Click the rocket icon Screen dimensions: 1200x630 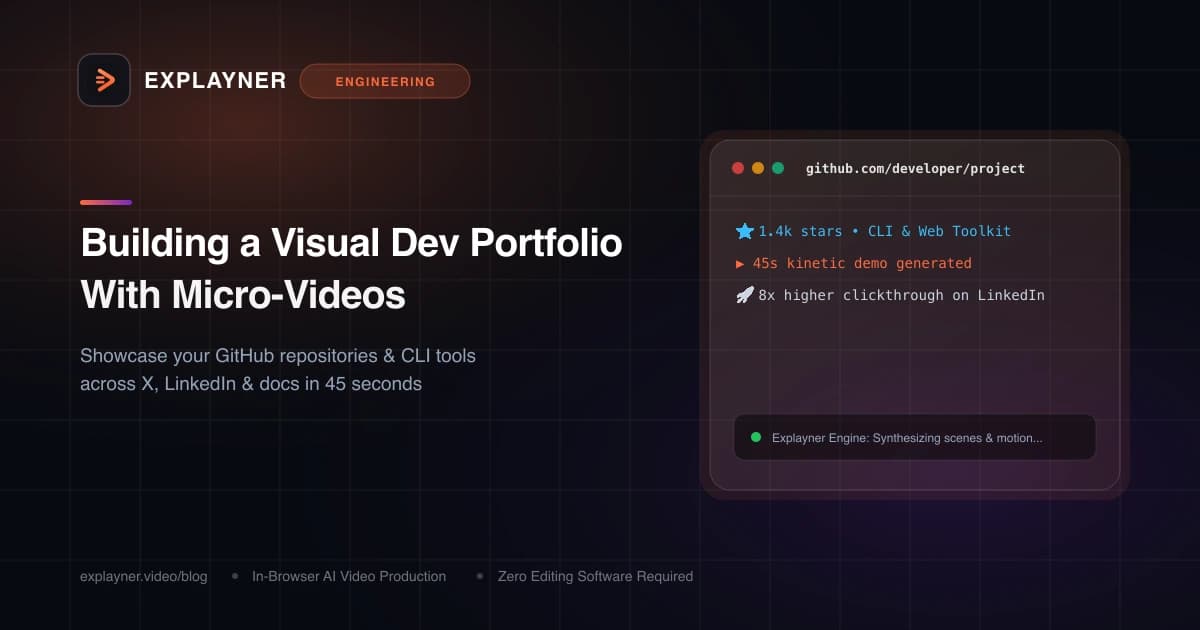[744, 295]
